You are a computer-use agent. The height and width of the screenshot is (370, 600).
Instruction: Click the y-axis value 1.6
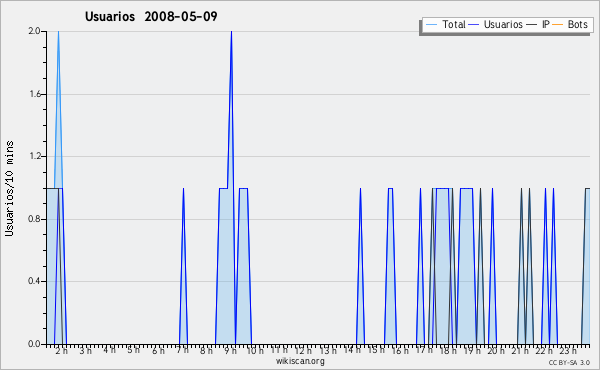coord(34,94)
